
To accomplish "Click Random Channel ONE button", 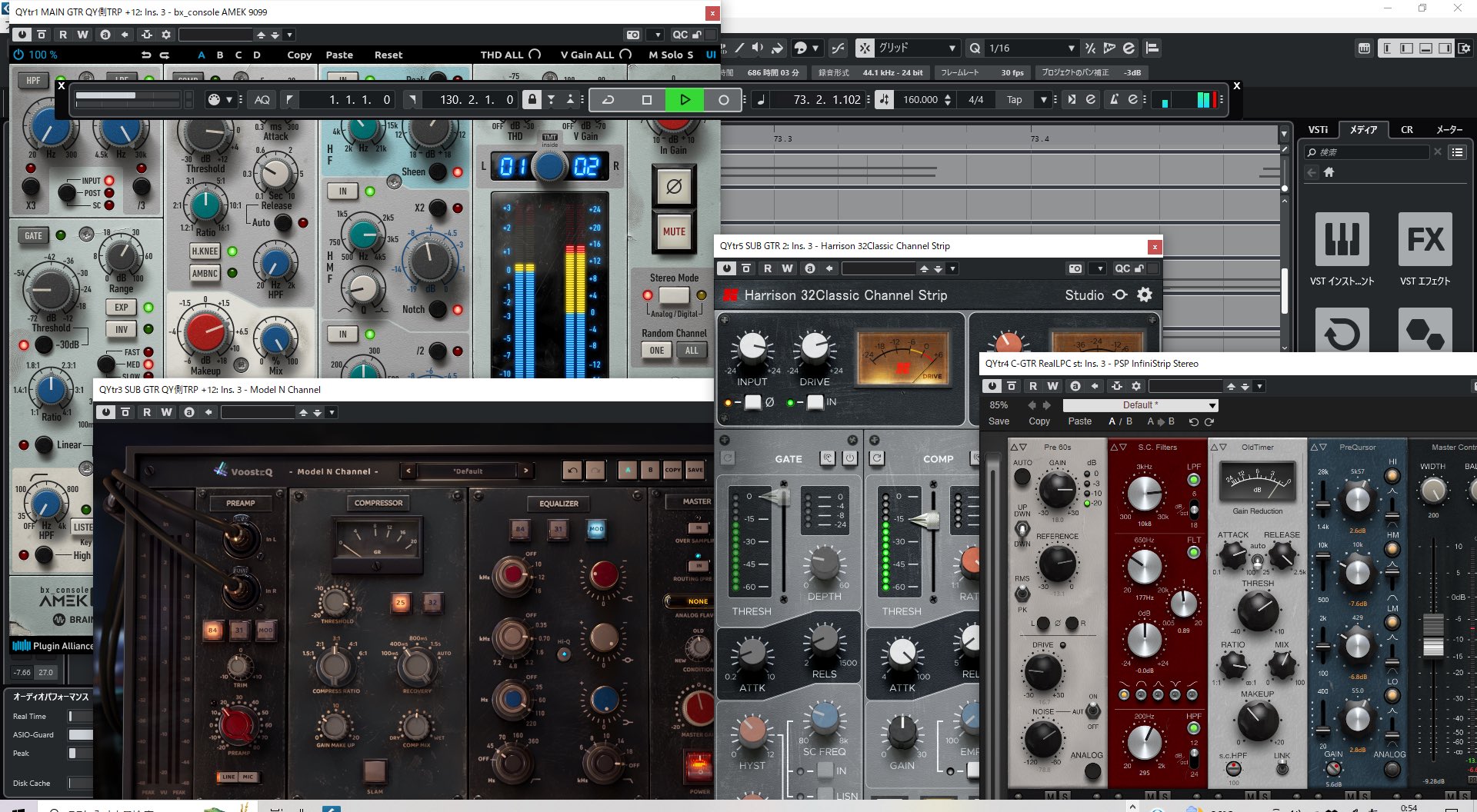I will click(656, 350).
